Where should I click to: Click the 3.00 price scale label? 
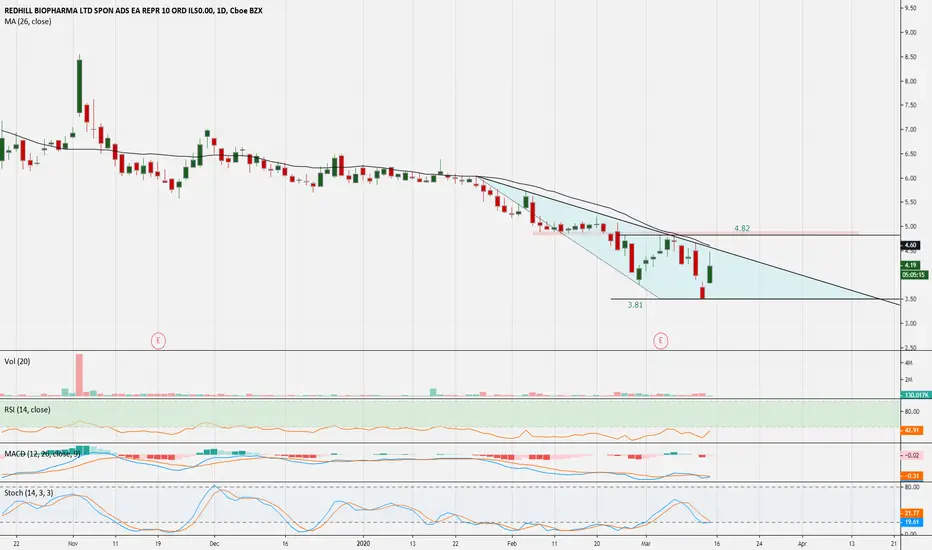point(910,323)
